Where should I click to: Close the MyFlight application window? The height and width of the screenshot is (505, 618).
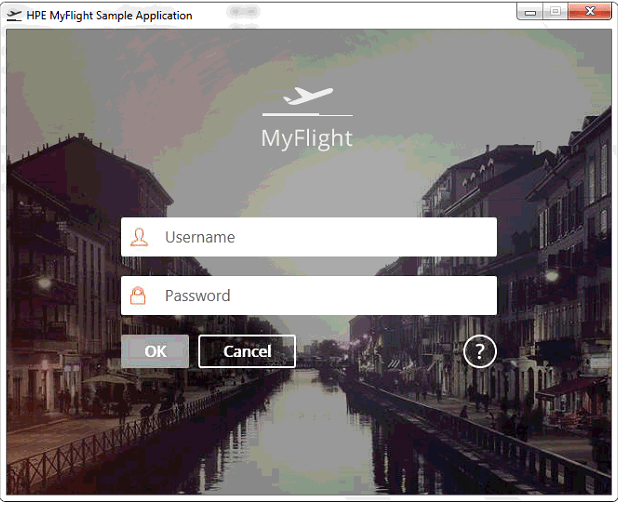[590, 11]
